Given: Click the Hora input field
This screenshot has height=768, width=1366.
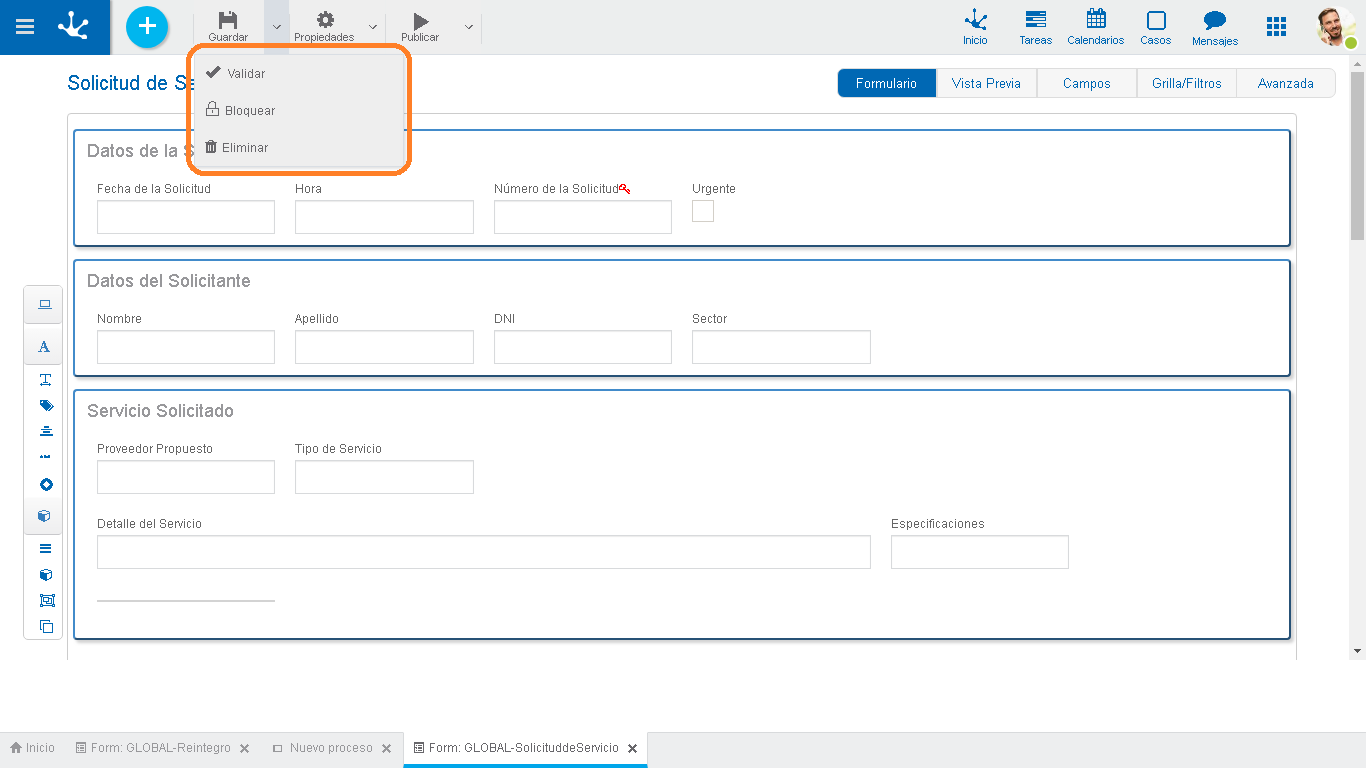Looking at the screenshot, I should pyautogui.click(x=384, y=217).
